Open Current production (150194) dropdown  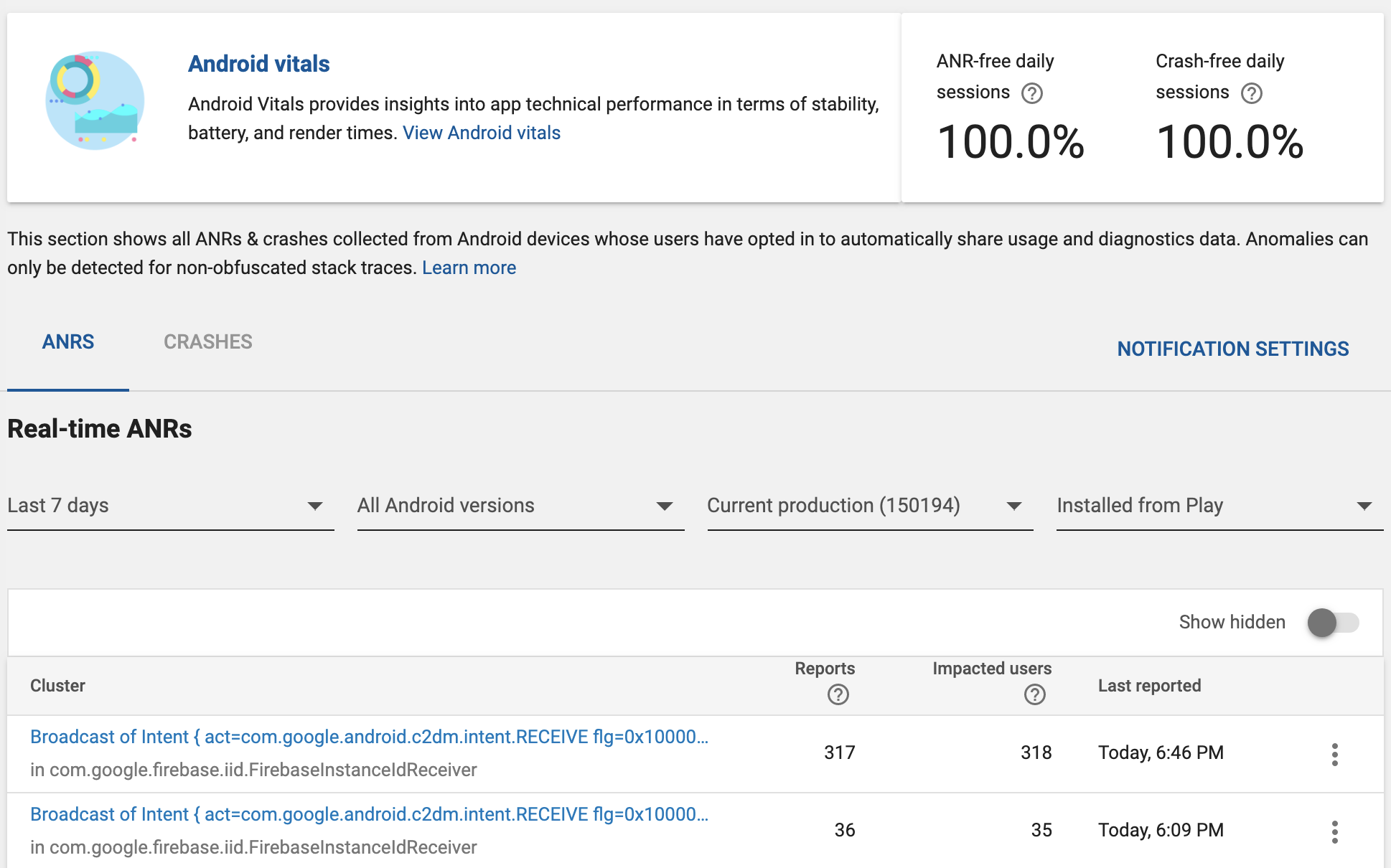point(869,506)
